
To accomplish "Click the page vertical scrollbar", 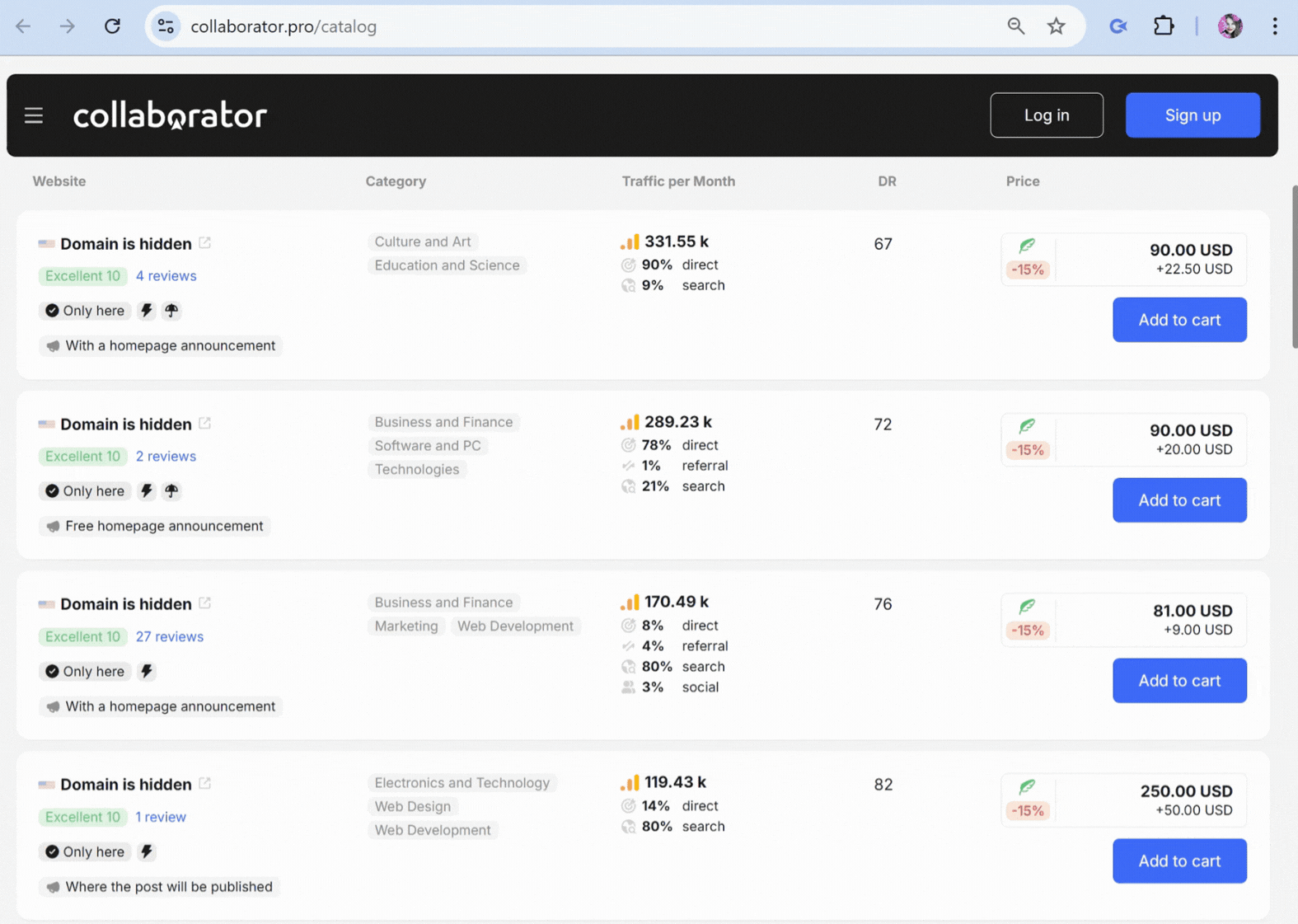I will click(x=1293, y=267).
